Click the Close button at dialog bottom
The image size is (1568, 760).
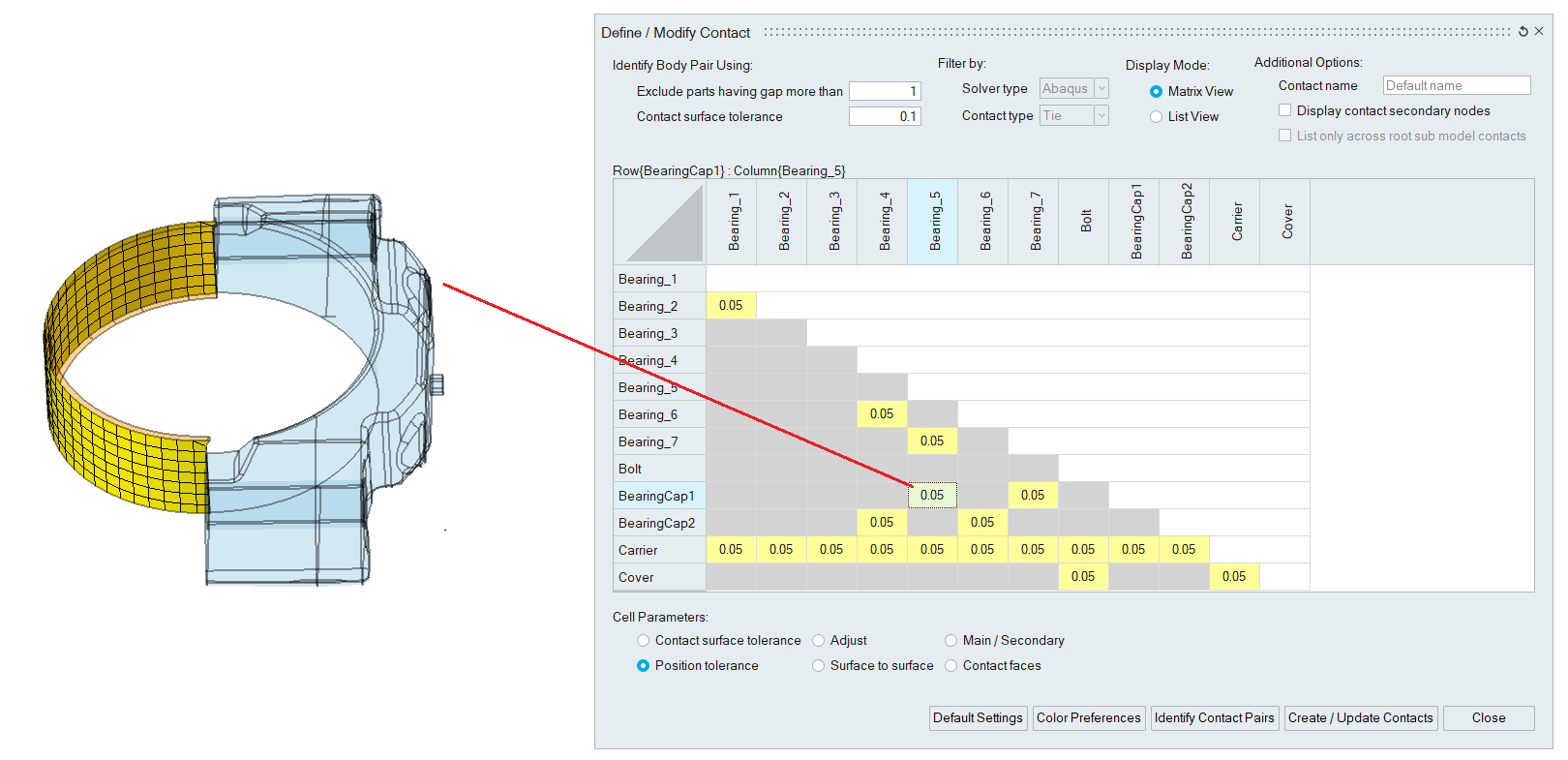[x=1489, y=718]
